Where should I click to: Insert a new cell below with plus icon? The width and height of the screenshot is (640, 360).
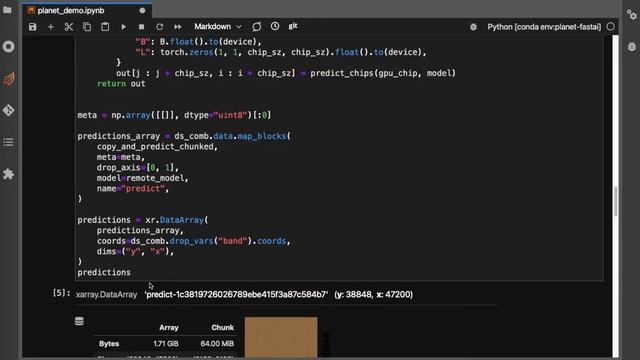coord(51,27)
